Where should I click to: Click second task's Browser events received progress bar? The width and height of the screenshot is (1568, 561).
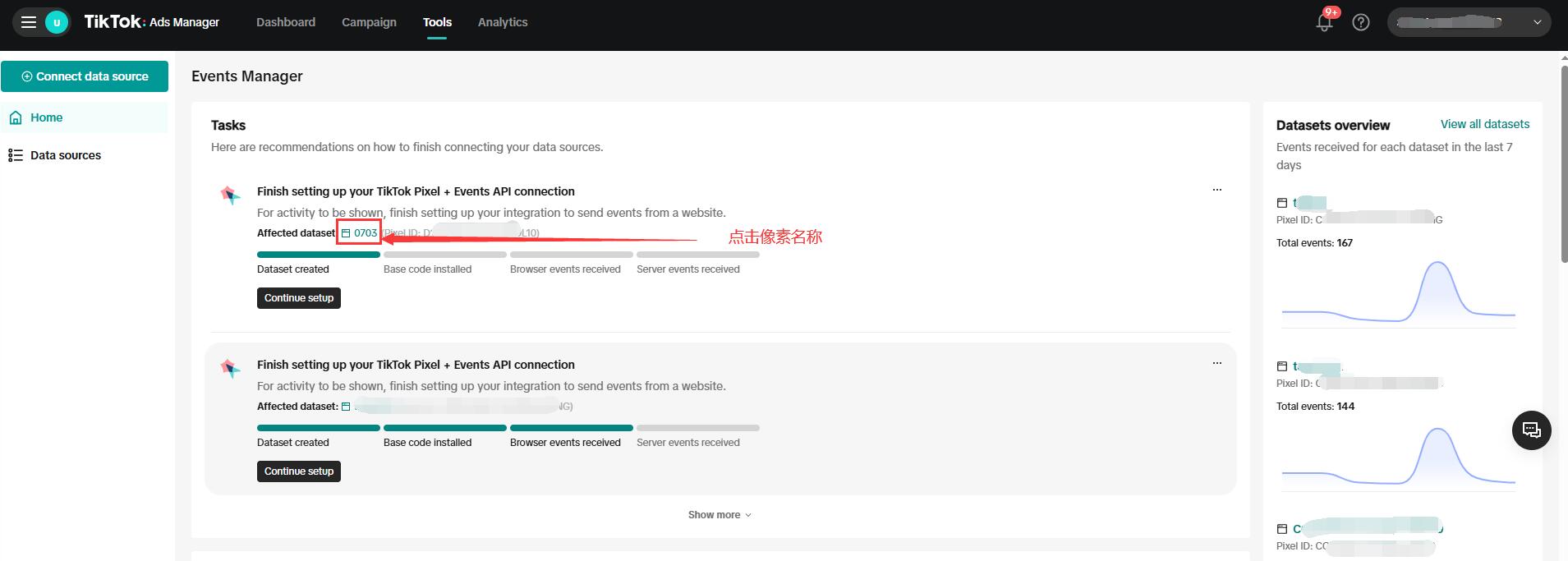click(x=572, y=428)
